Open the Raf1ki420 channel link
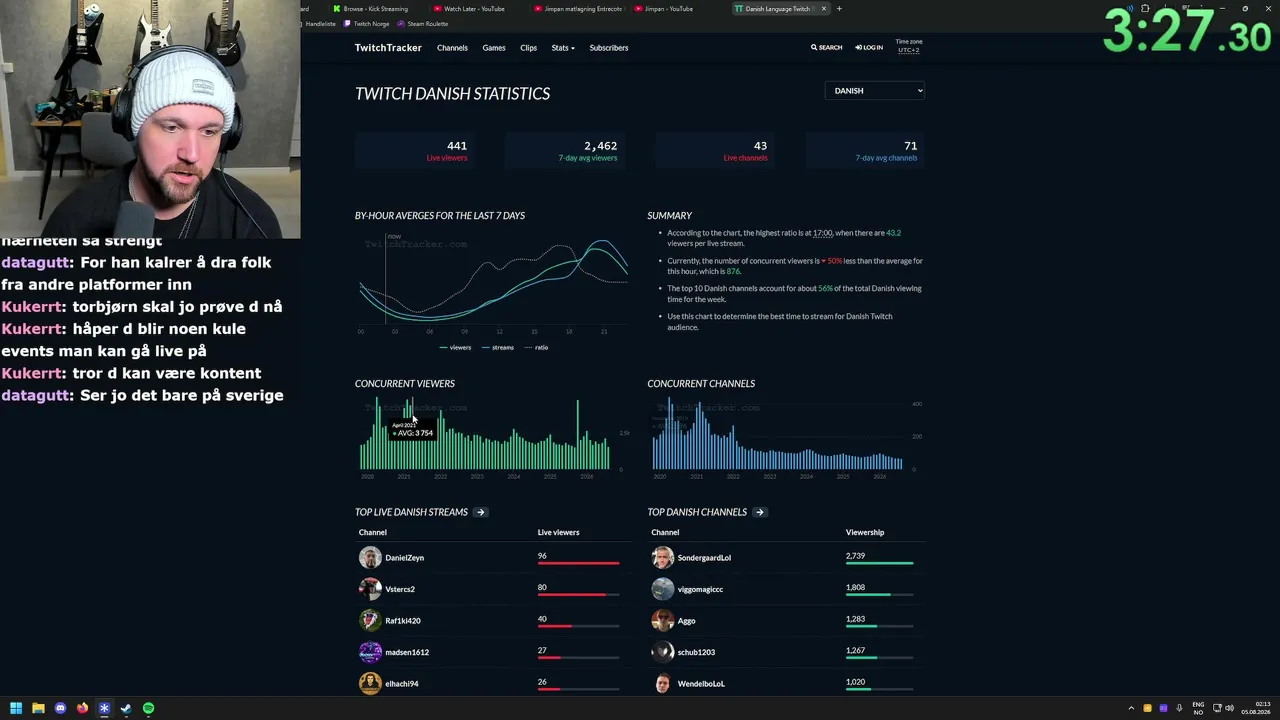This screenshot has height=720, width=1280. (x=403, y=621)
